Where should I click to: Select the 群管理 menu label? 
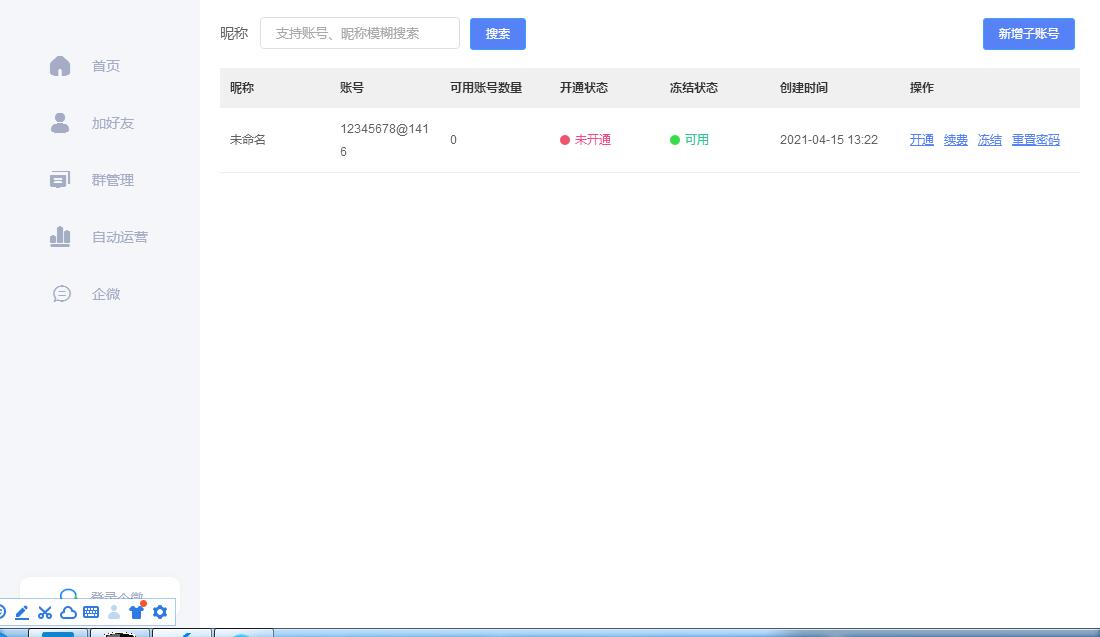pyautogui.click(x=112, y=180)
